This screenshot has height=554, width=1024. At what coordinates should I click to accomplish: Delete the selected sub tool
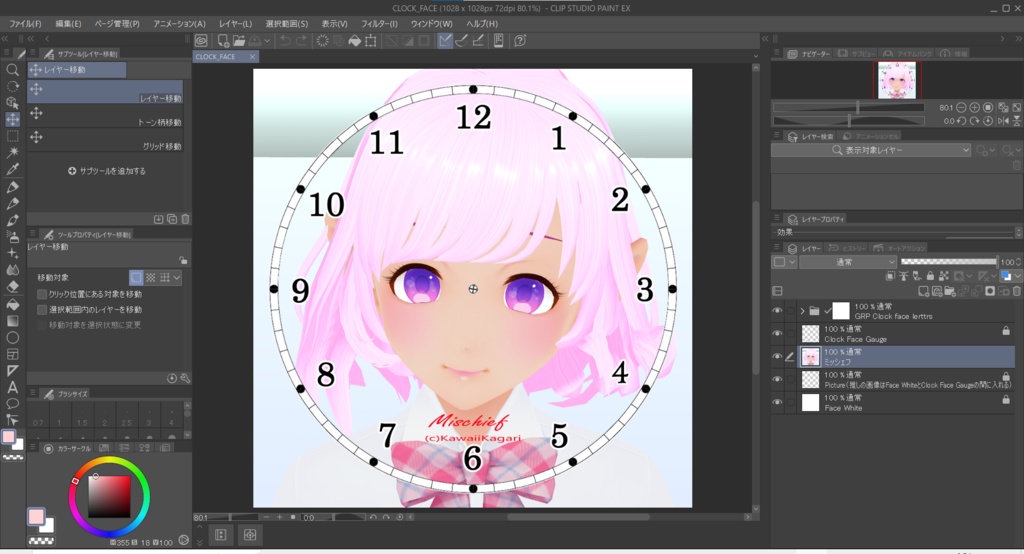pyautogui.click(x=185, y=220)
